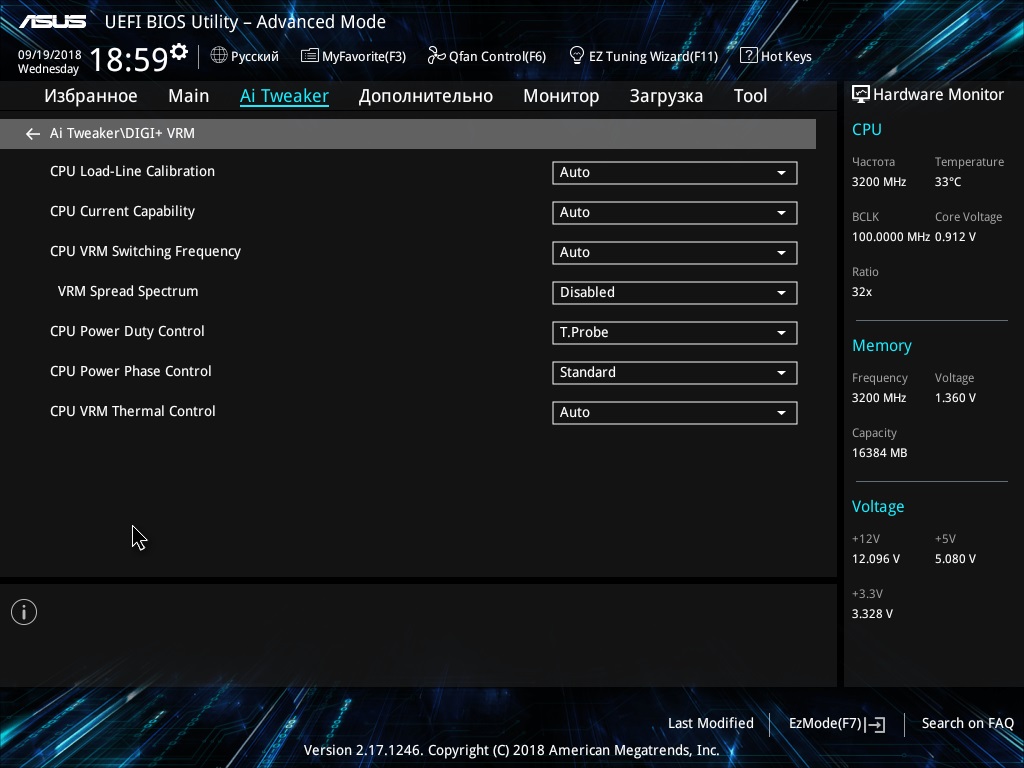Click the Voltage section heading
The image size is (1024, 768).
[x=878, y=507]
